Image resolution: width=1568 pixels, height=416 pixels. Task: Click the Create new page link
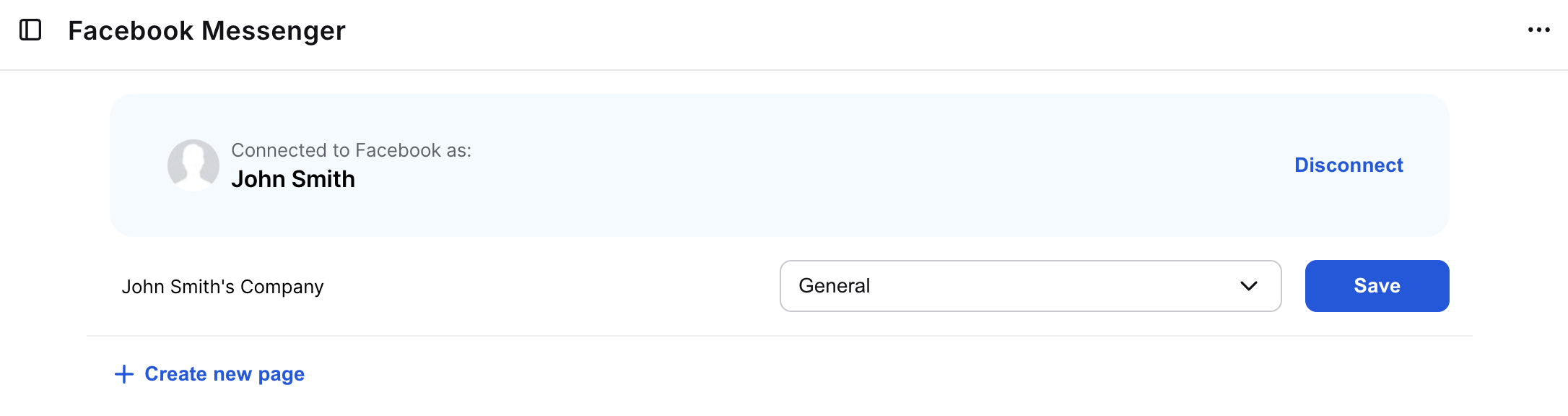[224, 374]
